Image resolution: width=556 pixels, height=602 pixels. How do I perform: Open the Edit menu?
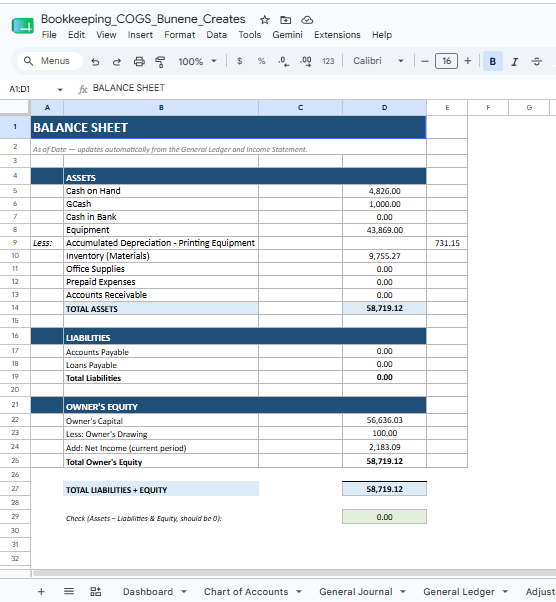click(76, 35)
